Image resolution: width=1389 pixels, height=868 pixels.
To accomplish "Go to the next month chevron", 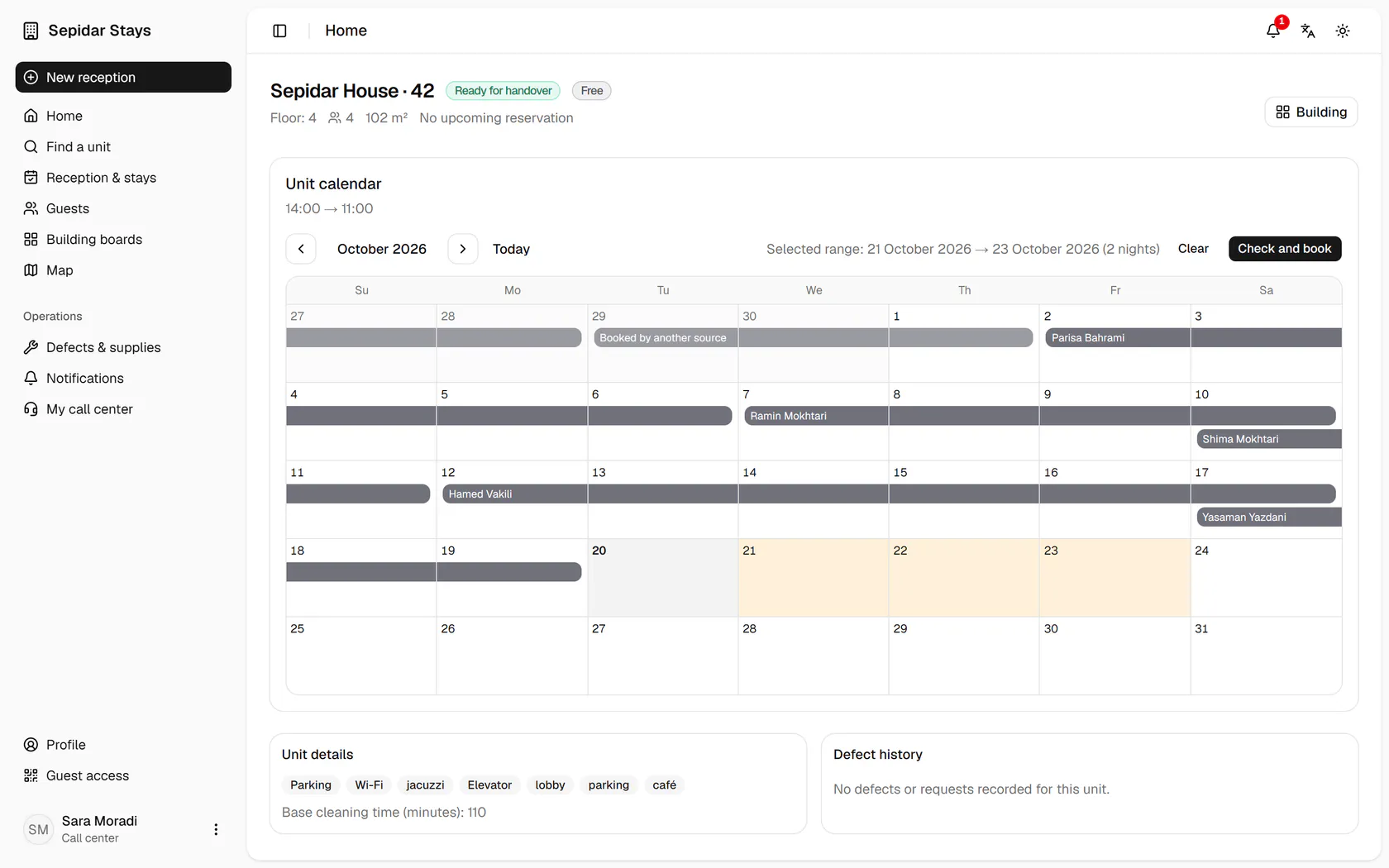I will coord(463,249).
